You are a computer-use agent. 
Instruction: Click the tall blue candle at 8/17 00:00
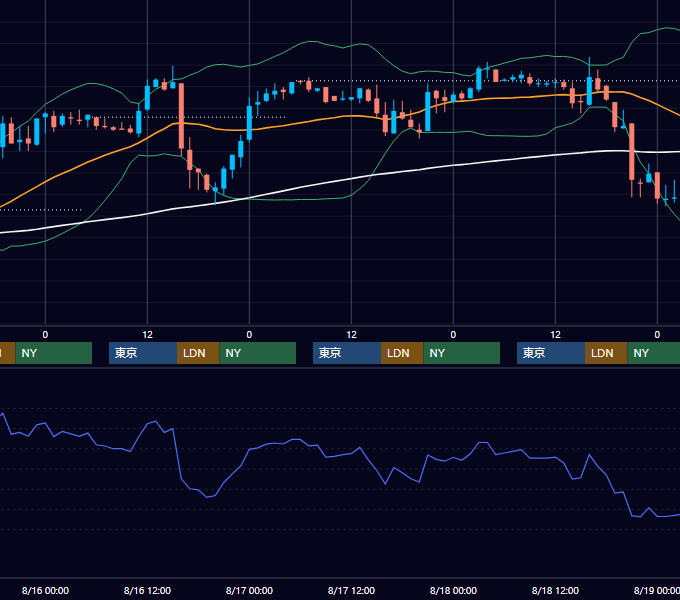(249, 123)
